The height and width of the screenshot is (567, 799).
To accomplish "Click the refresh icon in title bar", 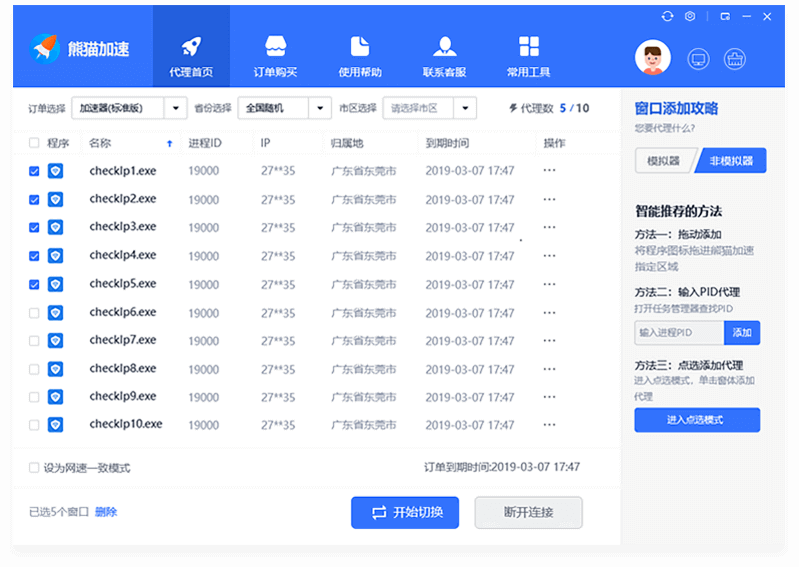I will click(x=667, y=17).
